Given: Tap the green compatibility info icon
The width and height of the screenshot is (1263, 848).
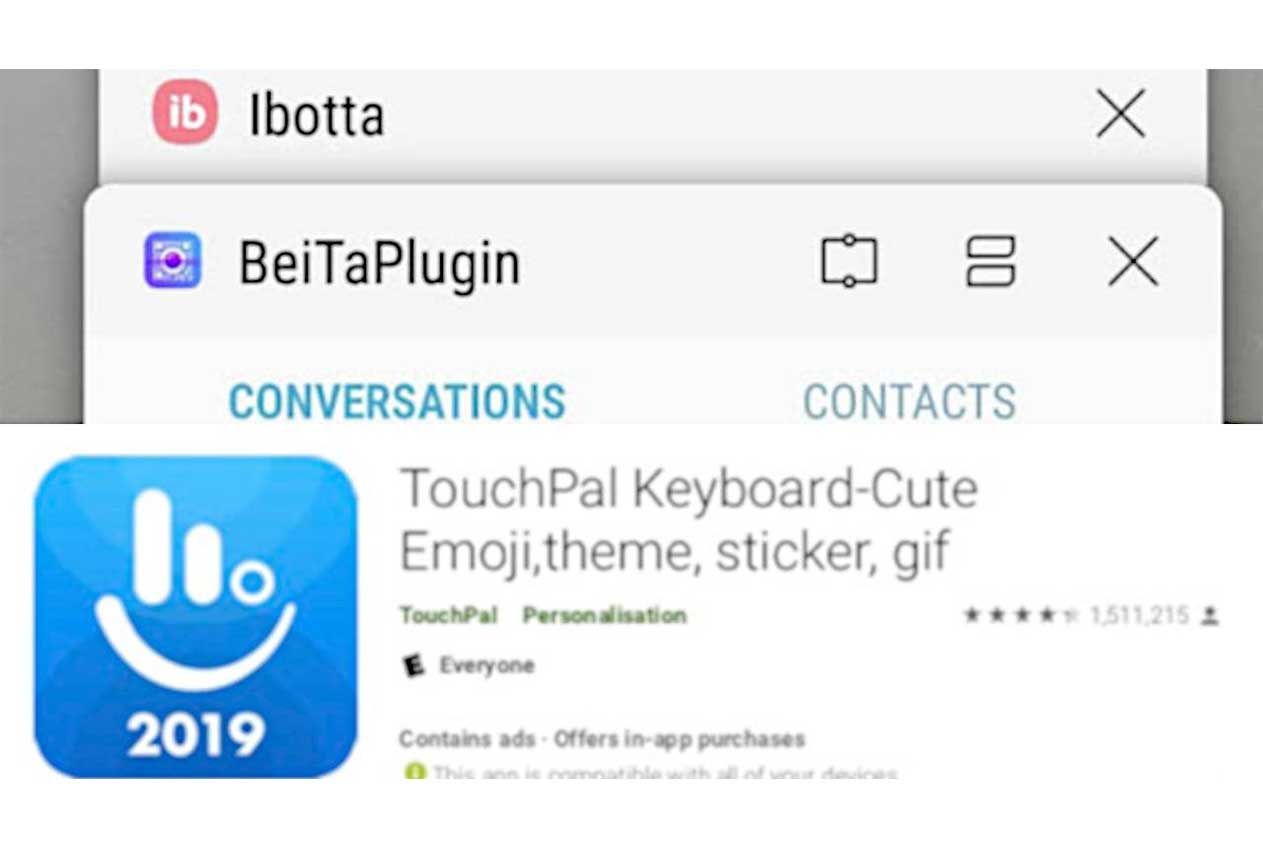Looking at the screenshot, I should pos(413,773).
